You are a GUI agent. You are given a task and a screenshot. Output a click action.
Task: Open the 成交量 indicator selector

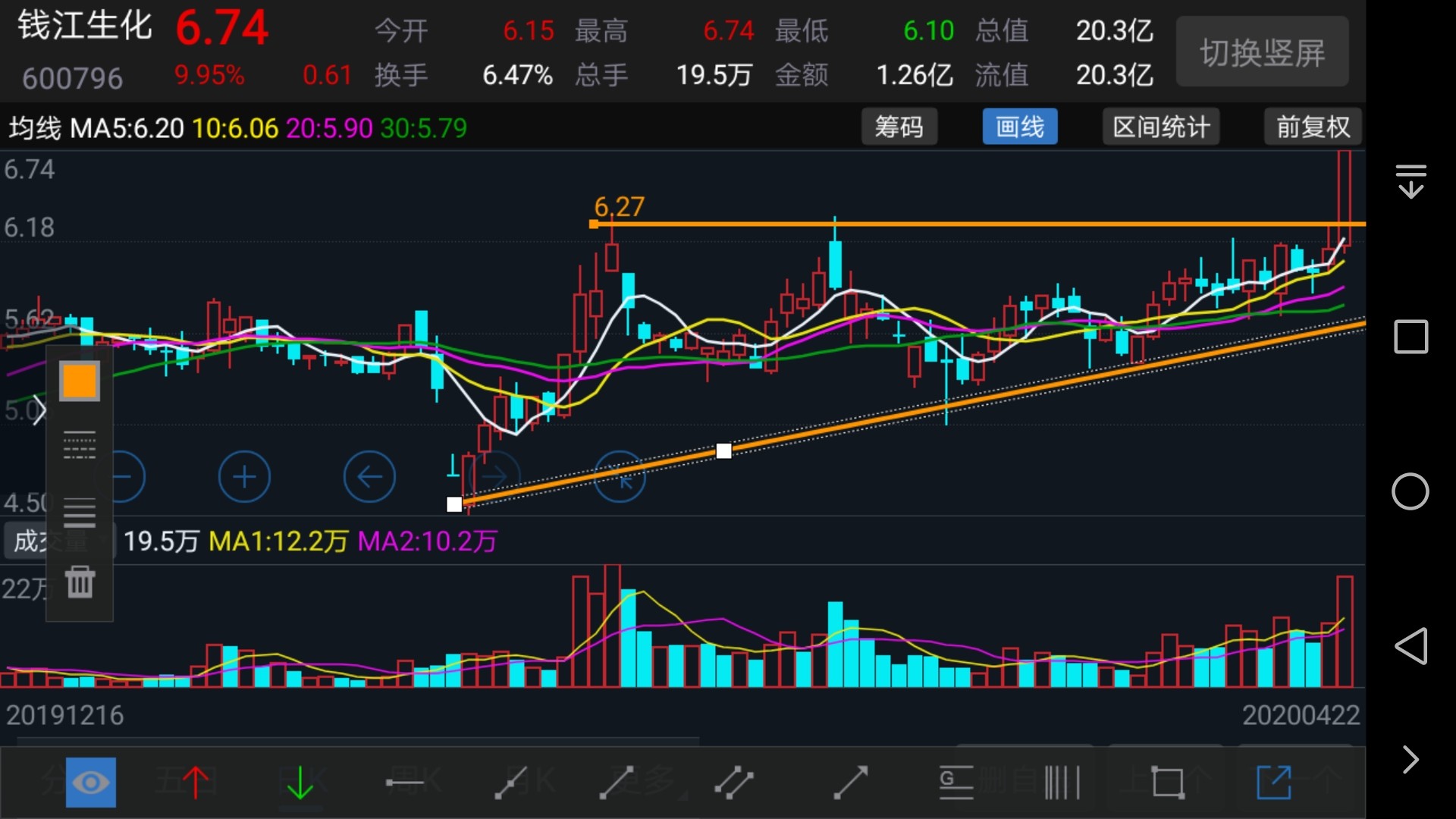coord(59,541)
